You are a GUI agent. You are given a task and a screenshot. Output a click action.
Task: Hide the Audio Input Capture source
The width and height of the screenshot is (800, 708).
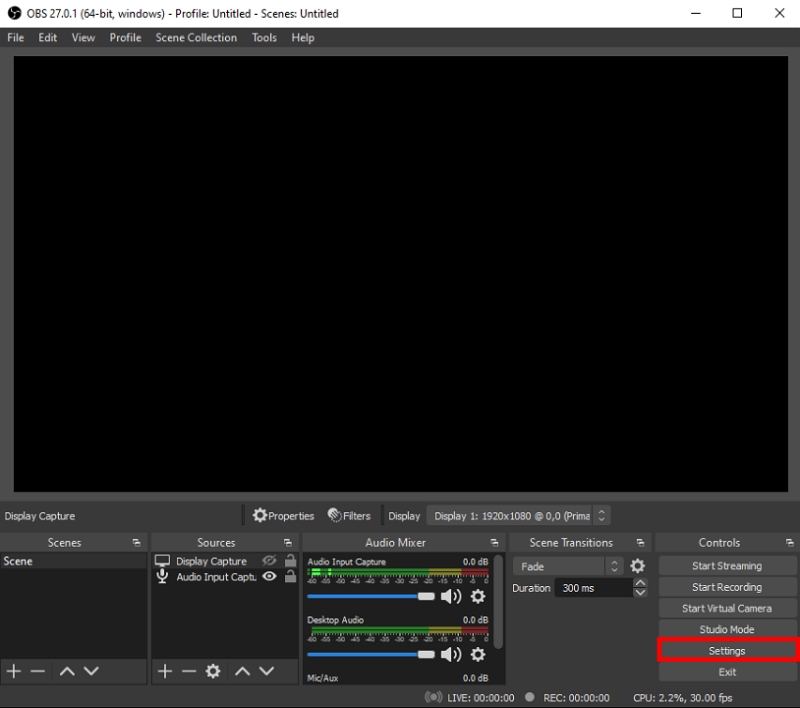pyautogui.click(x=270, y=577)
